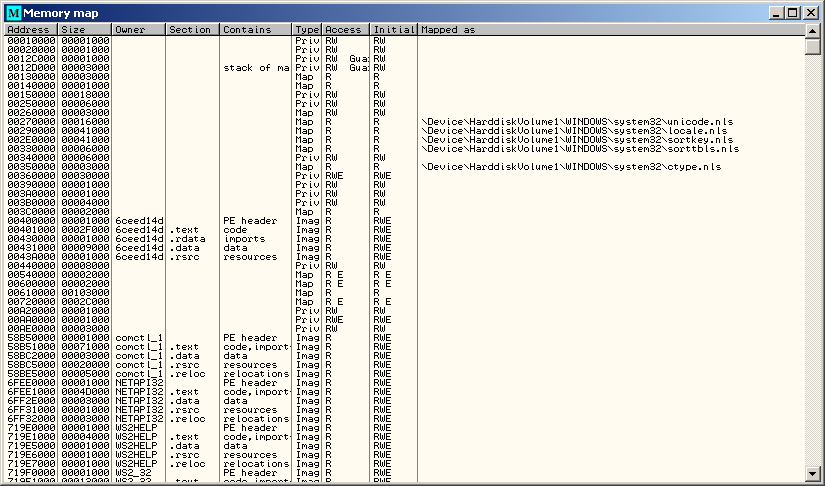825x486 pixels.
Task: Sort by the Address column header
Action: (30, 30)
